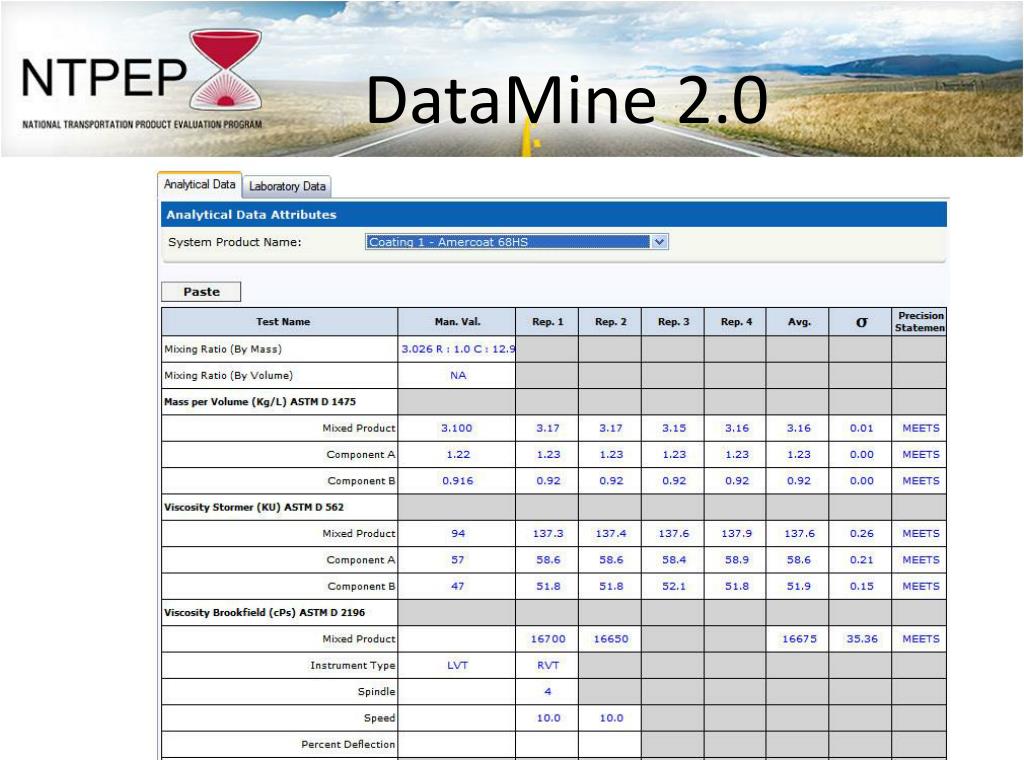1024x768 pixels.
Task: Click the 47 Component B Stormer value
Action: [x=457, y=586]
